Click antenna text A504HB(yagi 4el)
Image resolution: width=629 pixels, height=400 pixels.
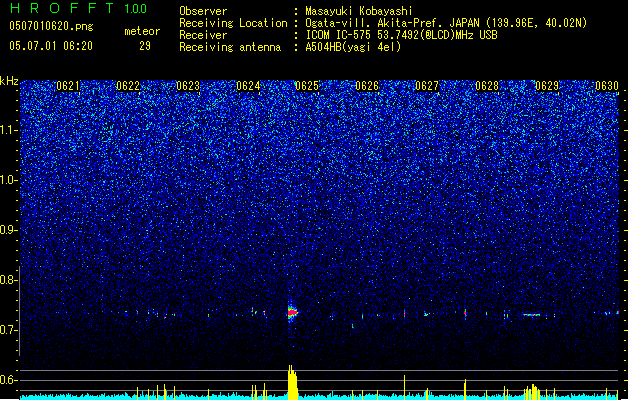point(353,47)
